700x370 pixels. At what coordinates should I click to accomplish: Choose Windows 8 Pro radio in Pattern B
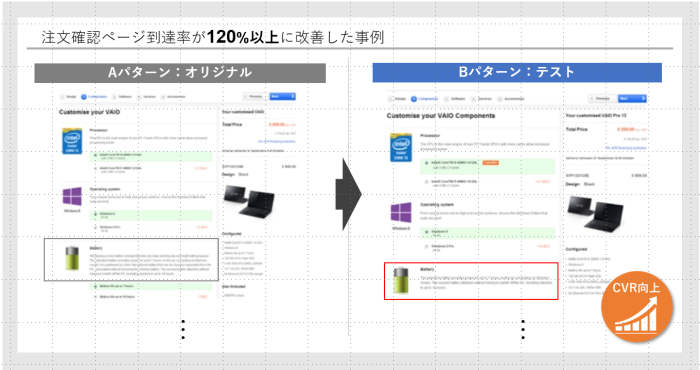[426, 246]
